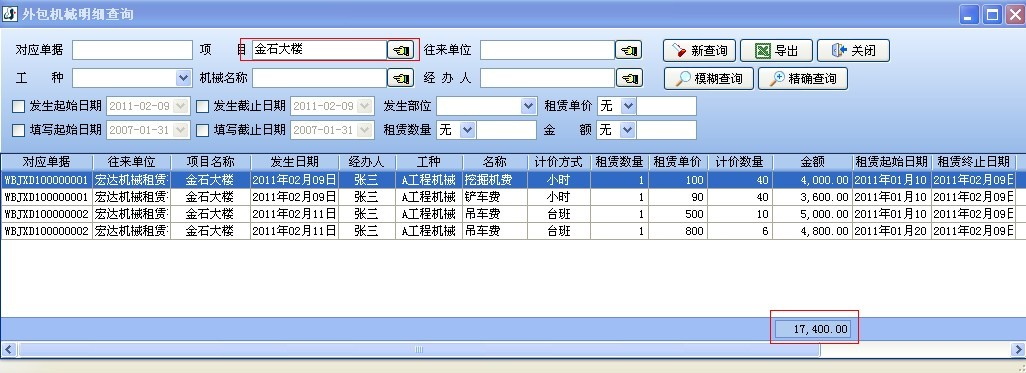Click the 往来单位 input field
This screenshot has height=373, width=1026.
pos(547,50)
